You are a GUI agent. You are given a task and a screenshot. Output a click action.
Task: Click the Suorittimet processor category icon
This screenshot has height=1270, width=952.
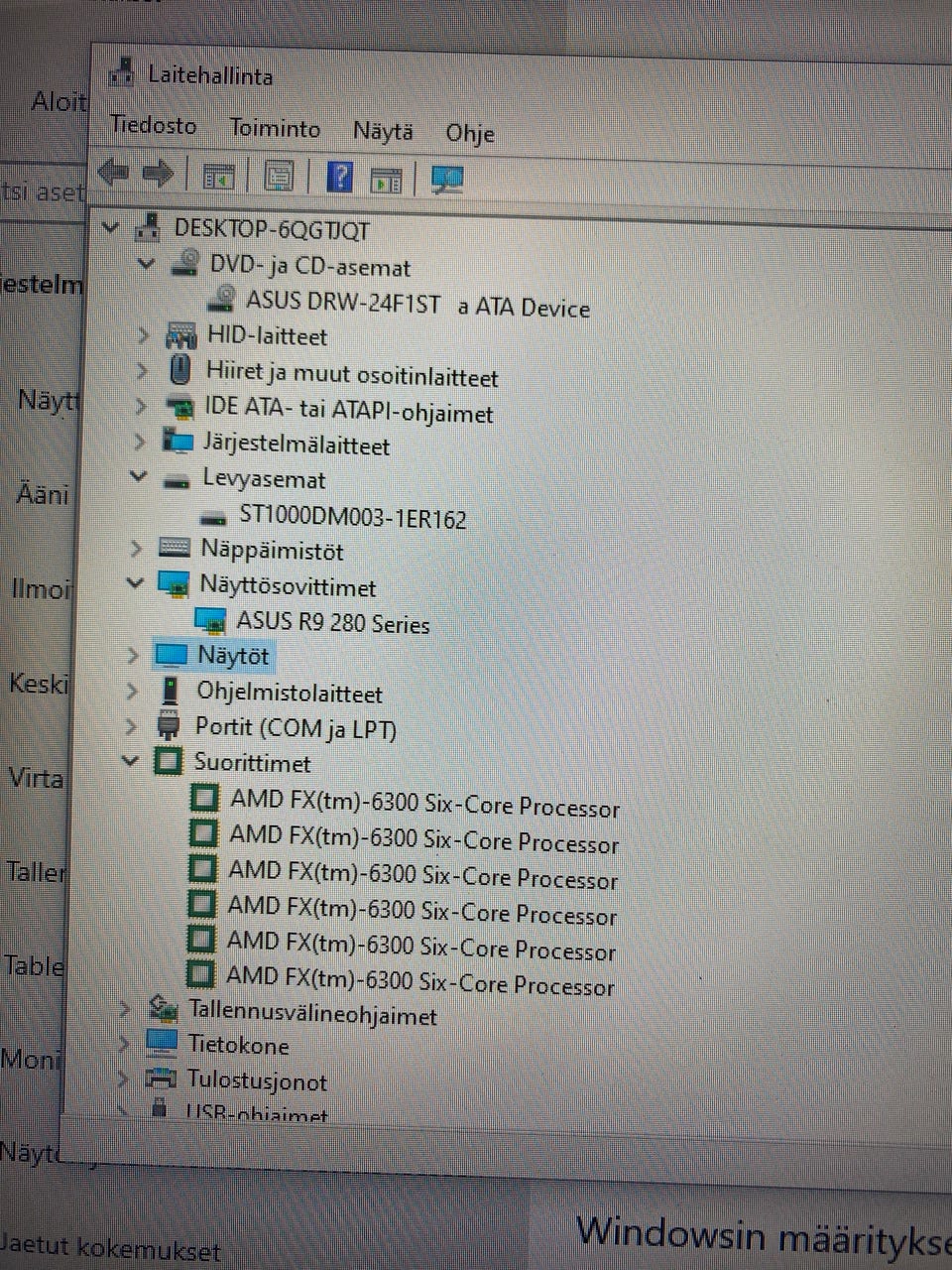click(169, 762)
